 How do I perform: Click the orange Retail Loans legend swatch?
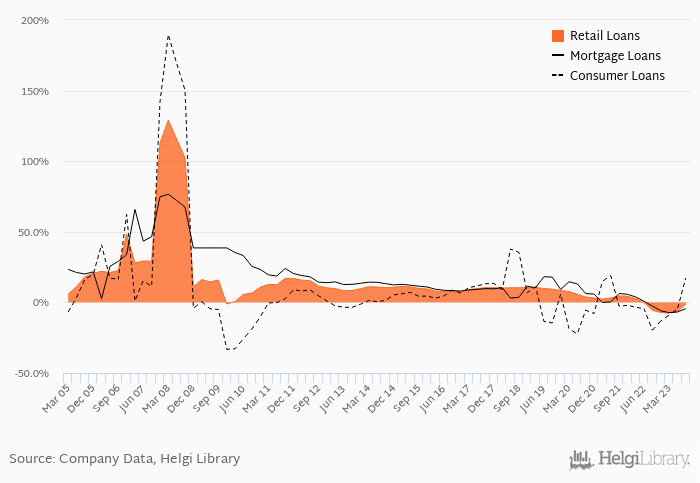click(557, 37)
